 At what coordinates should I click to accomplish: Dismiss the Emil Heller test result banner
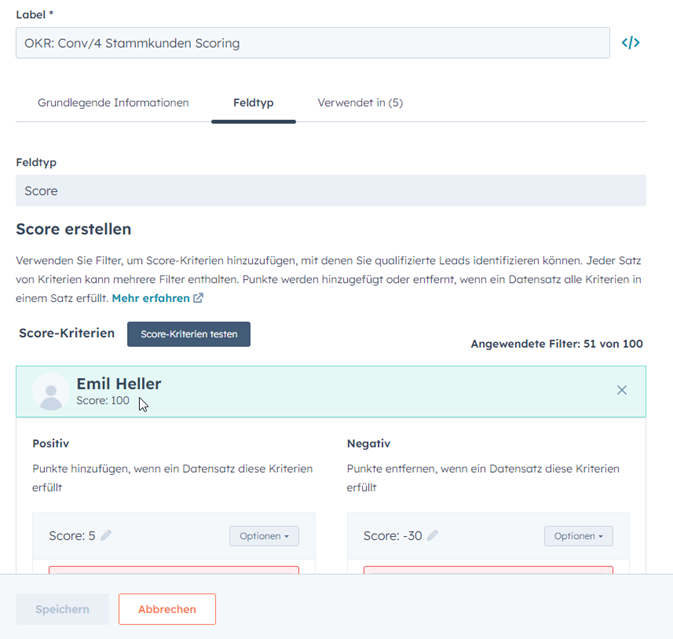coord(622,390)
